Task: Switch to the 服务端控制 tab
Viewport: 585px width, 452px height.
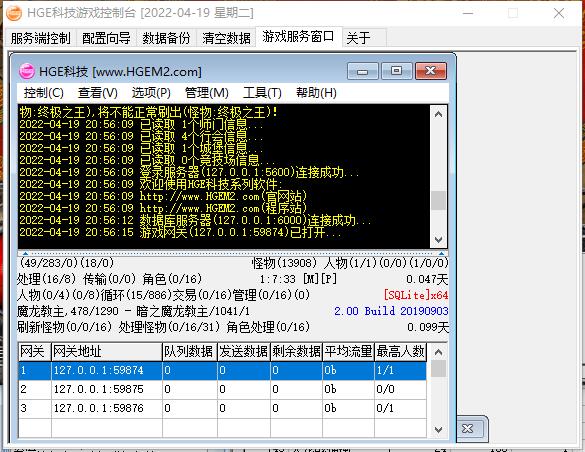Action: click(40, 38)
